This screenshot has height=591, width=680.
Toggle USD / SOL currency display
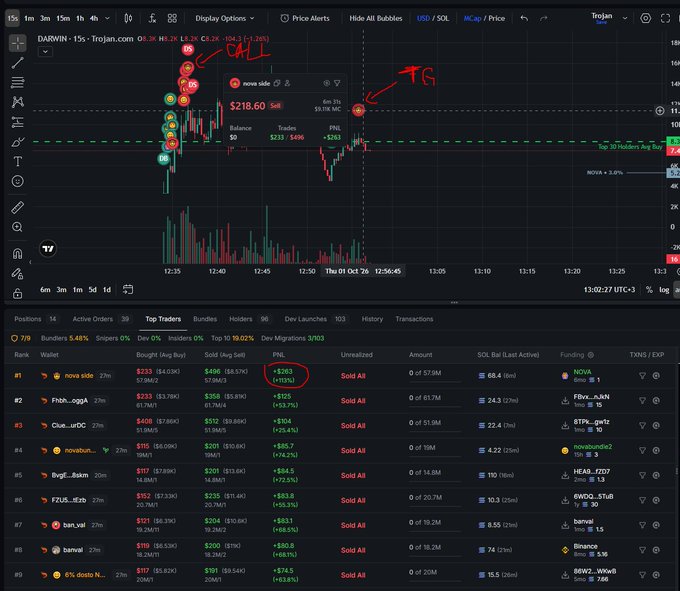click(x=433, y=18)
